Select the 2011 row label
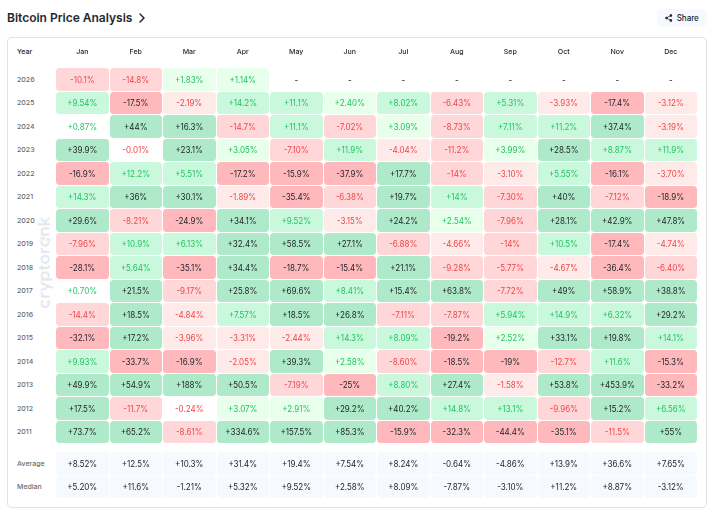Viewport: 713px width, 514px height. pos(25,431)
